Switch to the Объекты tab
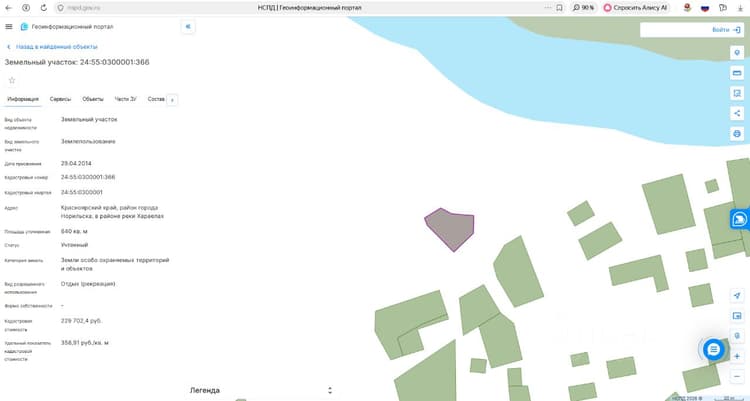 click(x=93, y=99)
